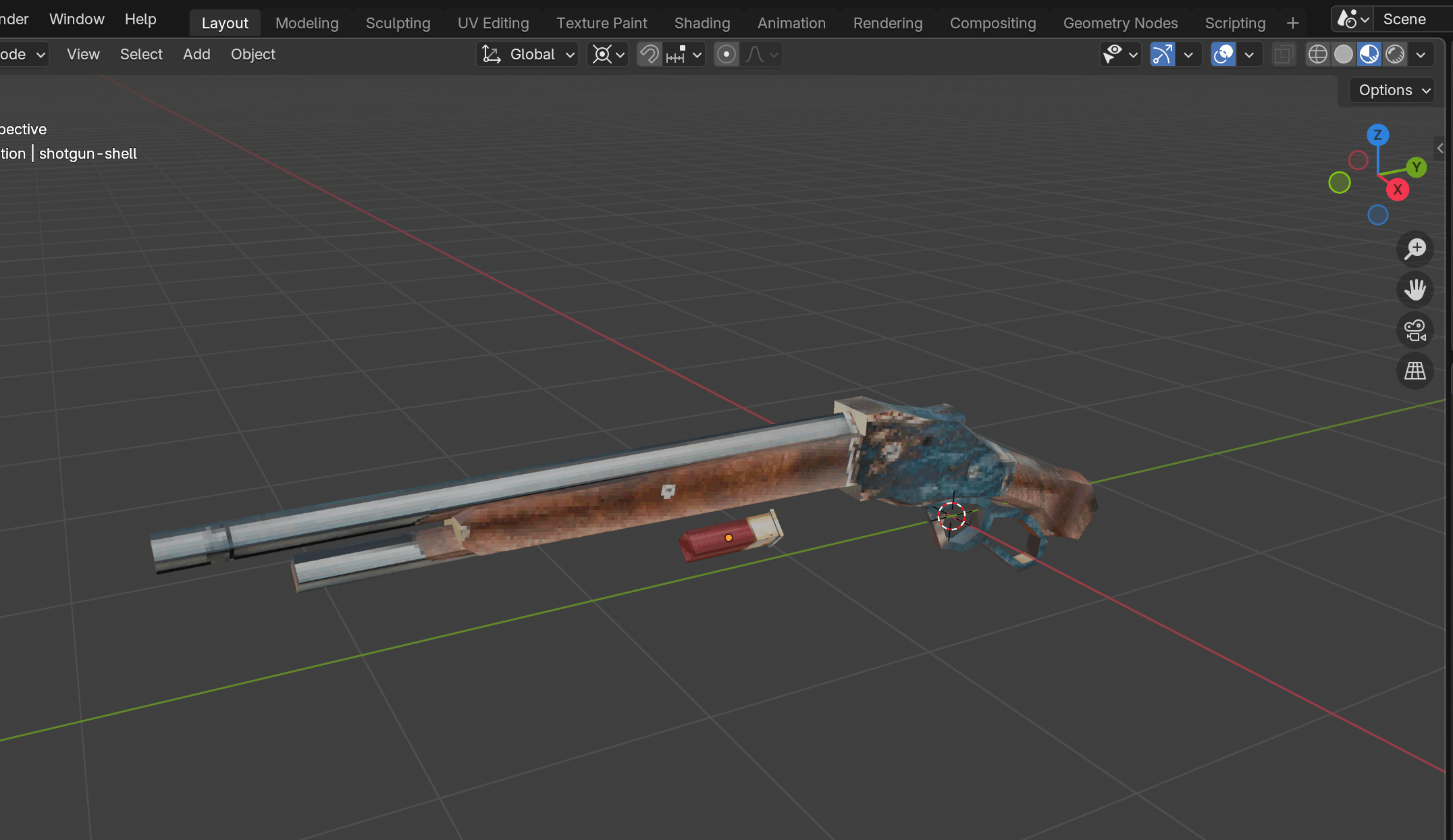This screenshot has height=840, width=1453.
Task: Click the pan view hand icon
Action: pyautogui.click(x=1415, y=290)
